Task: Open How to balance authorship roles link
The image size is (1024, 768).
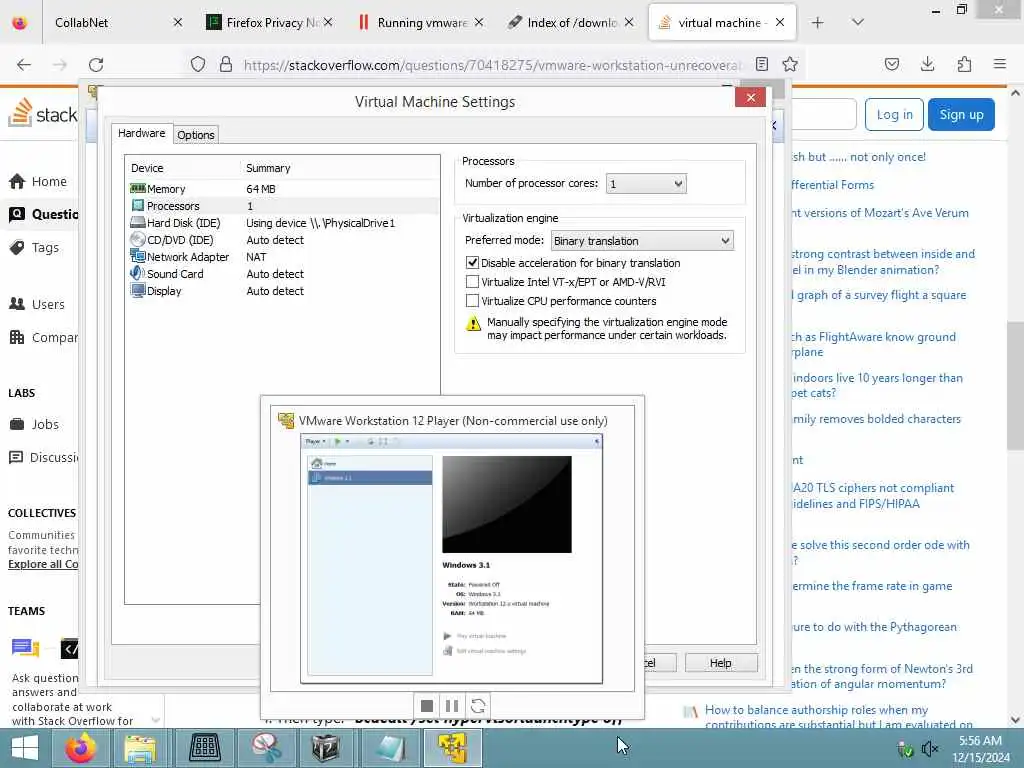Action: point(837,716)
